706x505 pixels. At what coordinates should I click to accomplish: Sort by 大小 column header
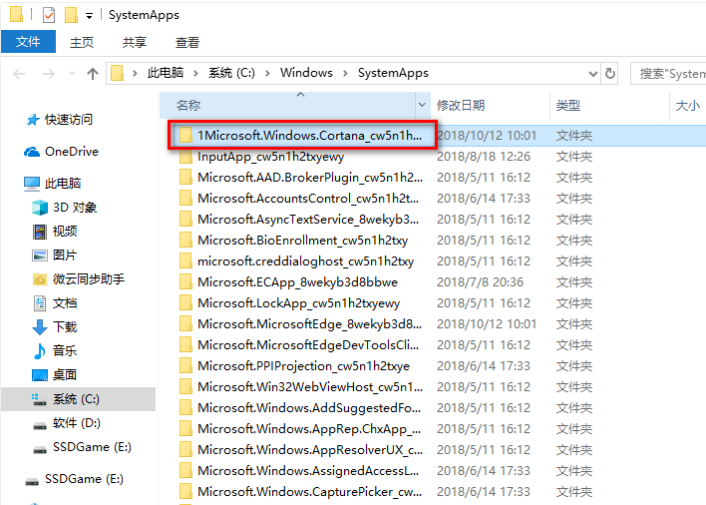pyautogui.click(x=688, y=105)
